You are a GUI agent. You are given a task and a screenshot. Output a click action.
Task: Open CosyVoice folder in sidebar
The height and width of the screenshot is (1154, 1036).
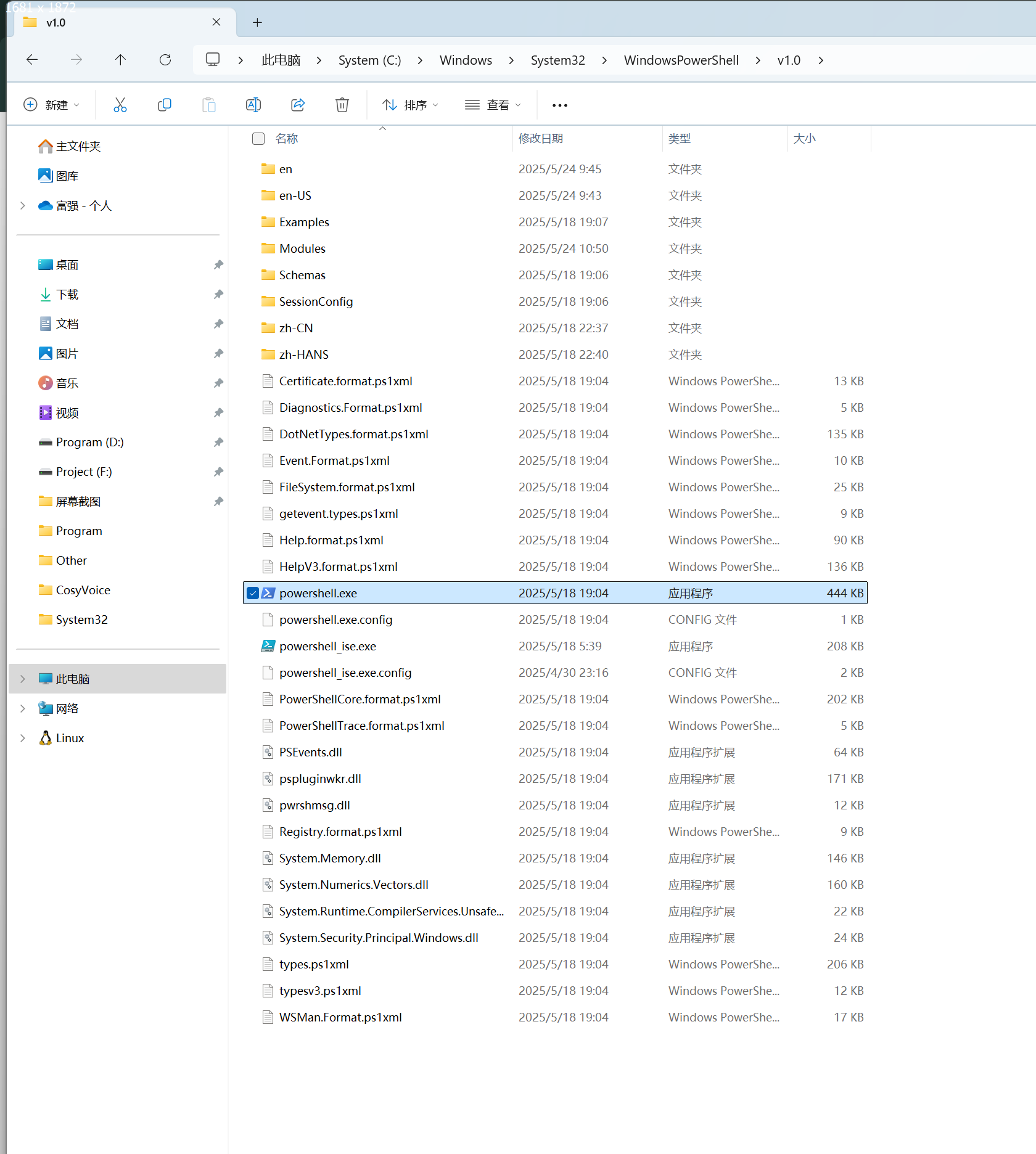(74, 590)
